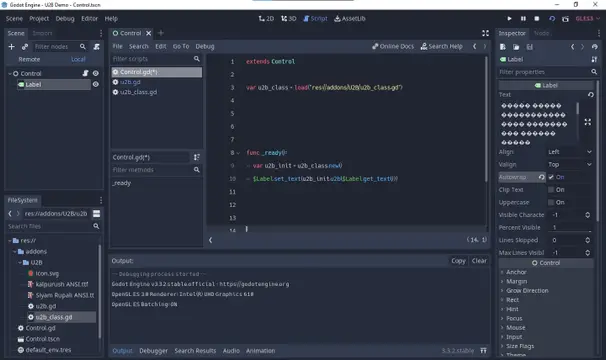Click the Play Custom Scene icon
606x360 pixels.
pyautogui.click(x=565, y=19)
